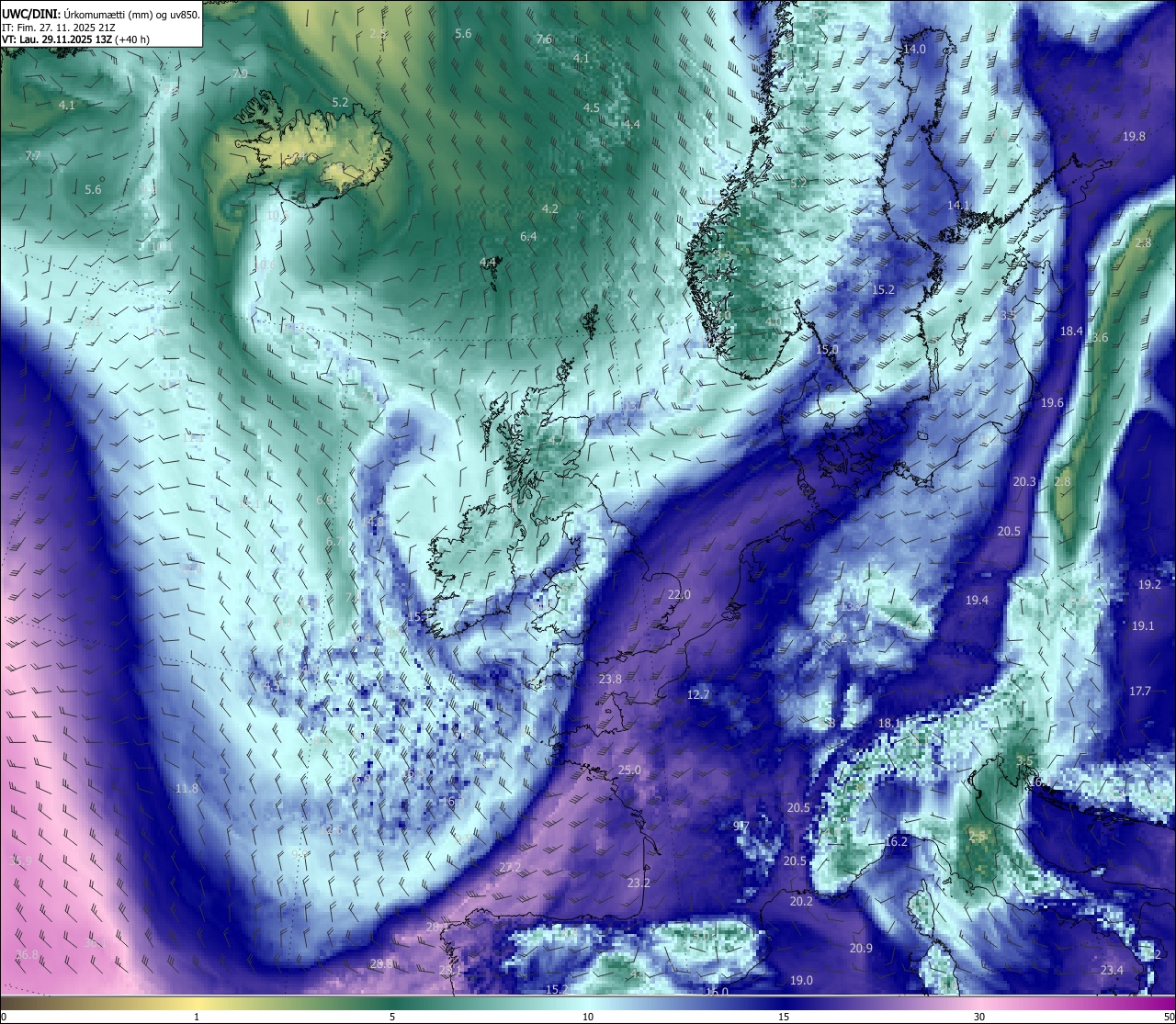
Task: Click the map value '18.4'
Action: (1071, 331)
